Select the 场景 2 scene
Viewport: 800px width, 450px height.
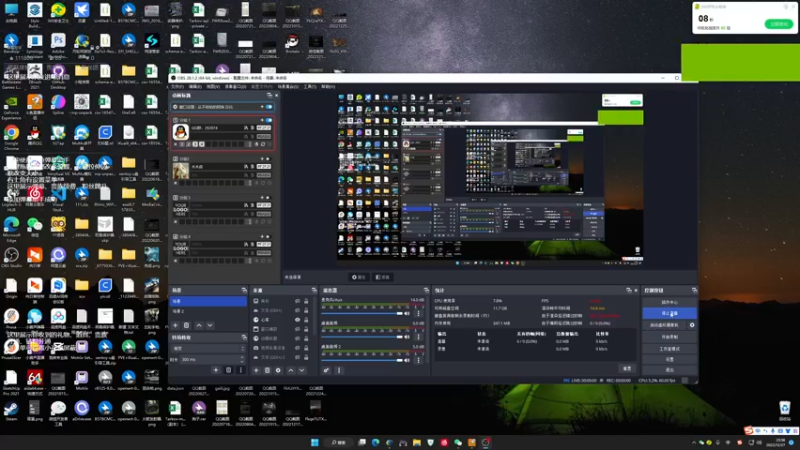point(208,311)
